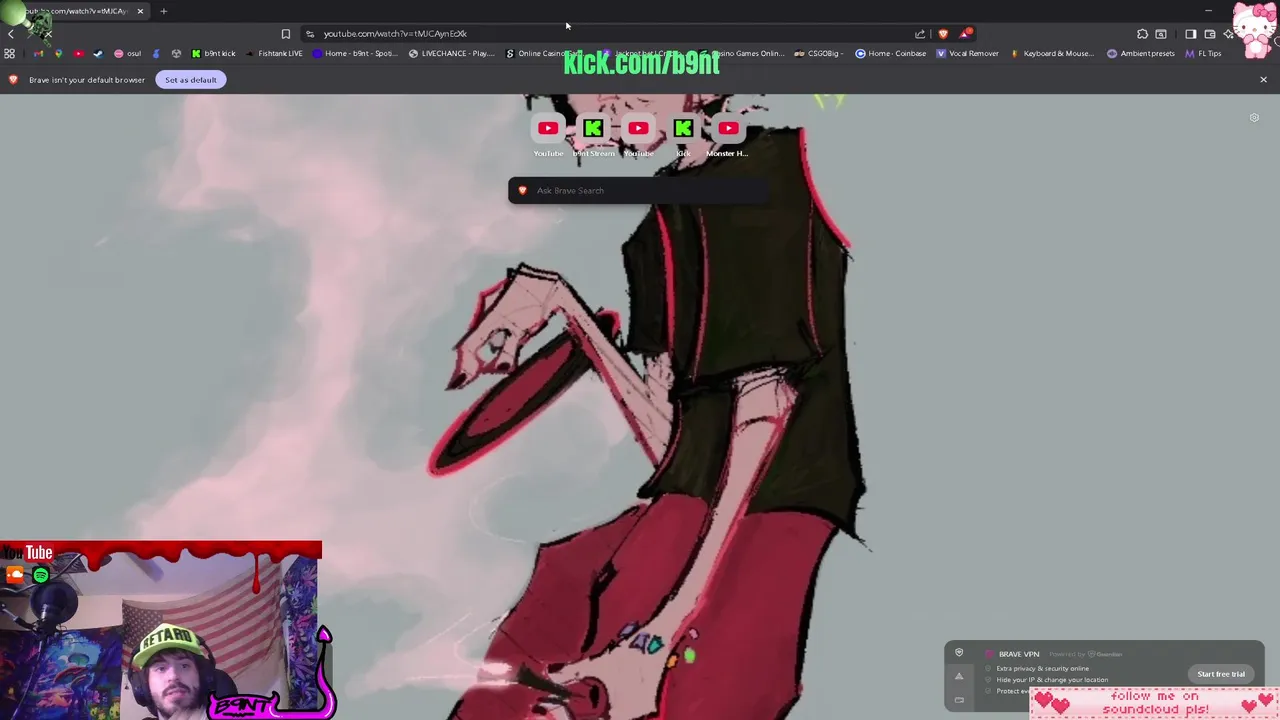Bookmark this page using the bookmark icon
The width and height of the screenshot is (1280, 720).
pos(285,34)
